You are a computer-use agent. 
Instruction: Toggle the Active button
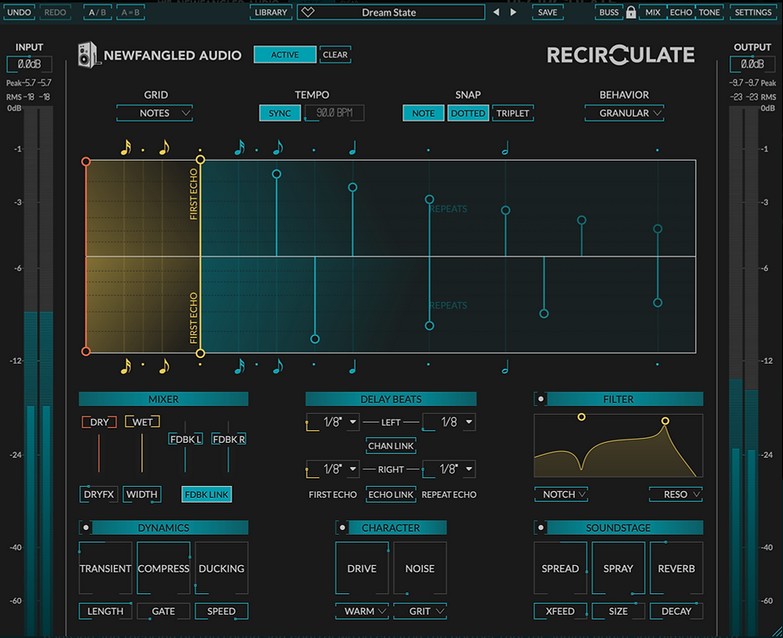(285, 54)
